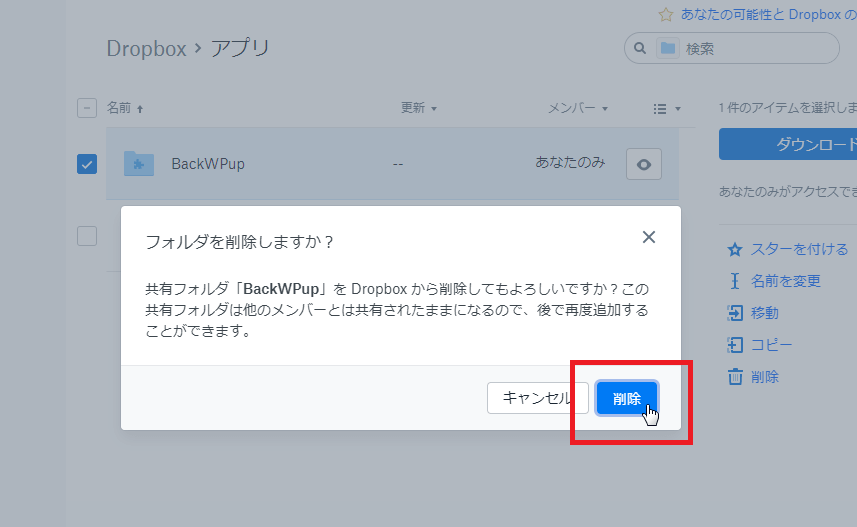Click the star icon next to スターを付ける
Screen dimensions: 857x527
pos(735,249)
